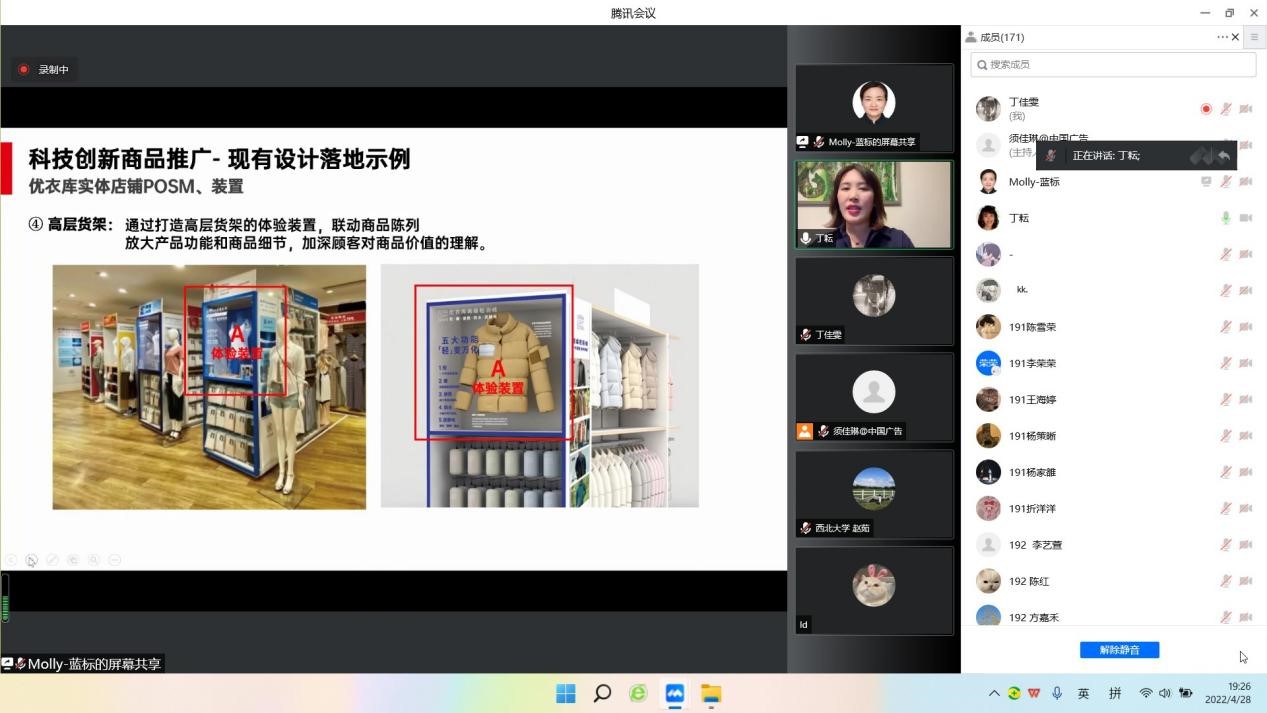The height and width of the screenshot is (713, 1267).
Task: Click the muted microphone icon for 丁佳雯
Action: point(1225,109)
